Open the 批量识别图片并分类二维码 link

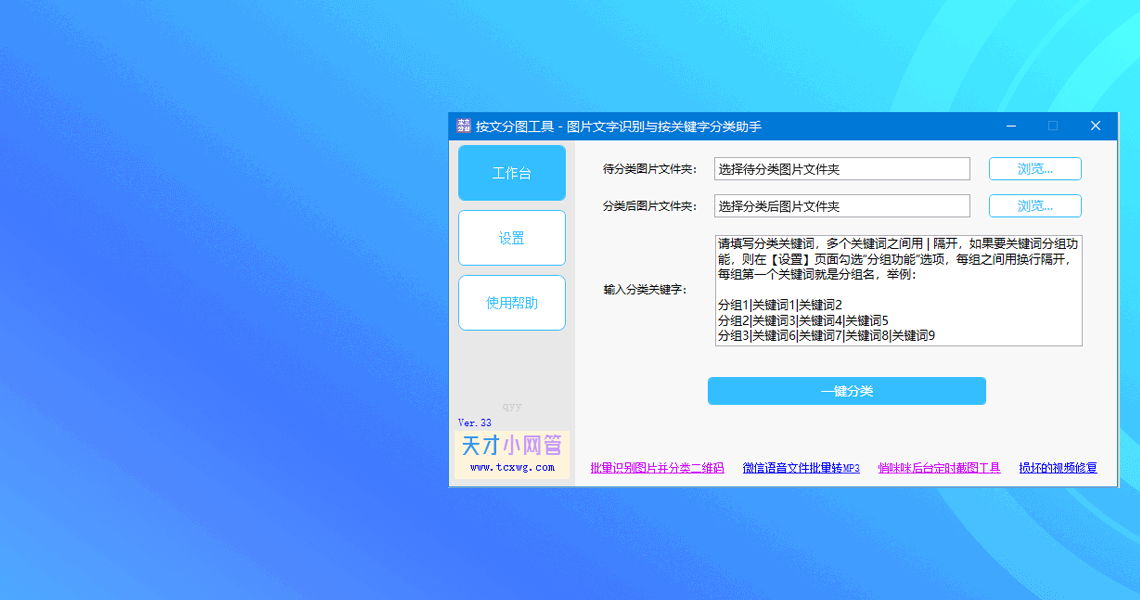click(658, 467)
